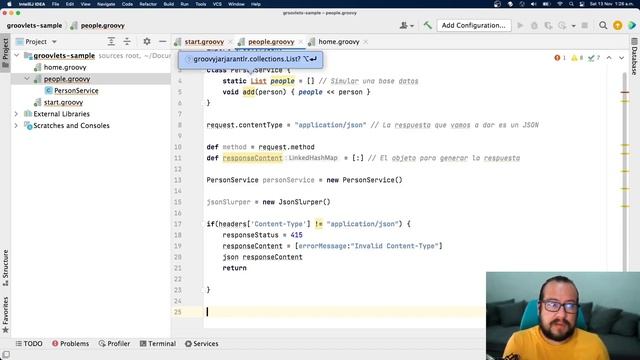
Task: Toggle Structure tool window side tab
Action: pos(5,267)
